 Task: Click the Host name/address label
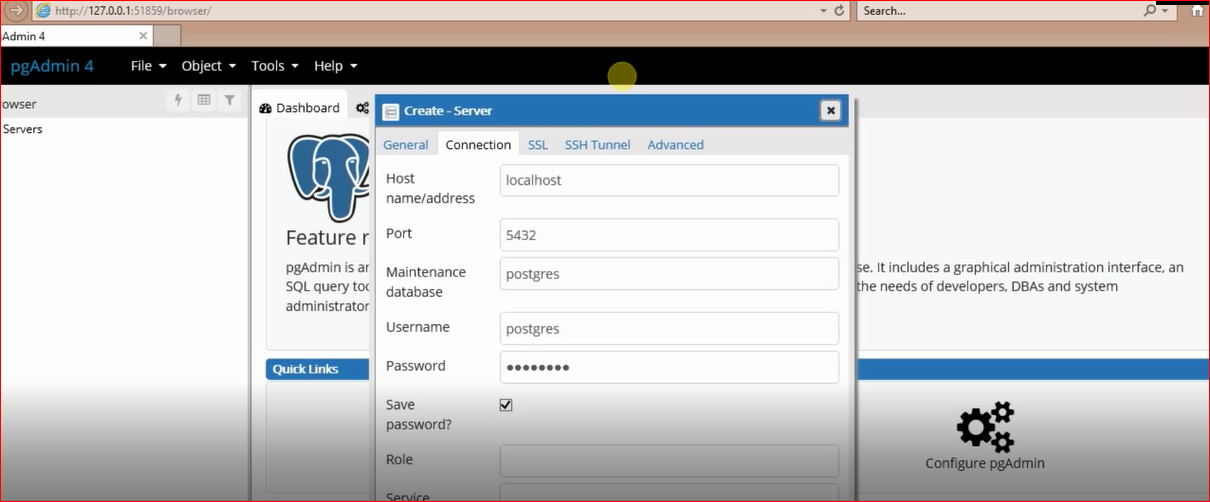[430, 188]
